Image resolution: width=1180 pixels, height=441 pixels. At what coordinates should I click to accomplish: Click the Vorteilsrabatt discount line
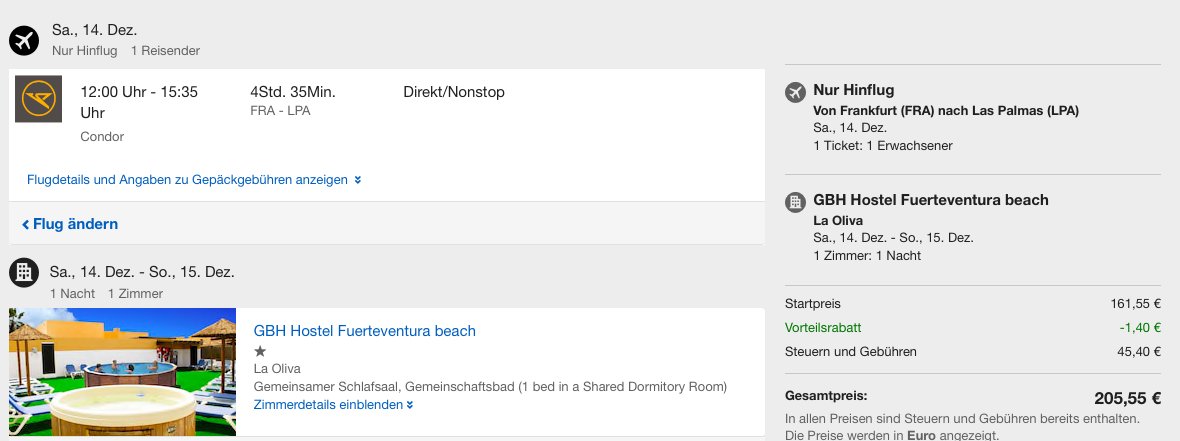pos(823,327)
